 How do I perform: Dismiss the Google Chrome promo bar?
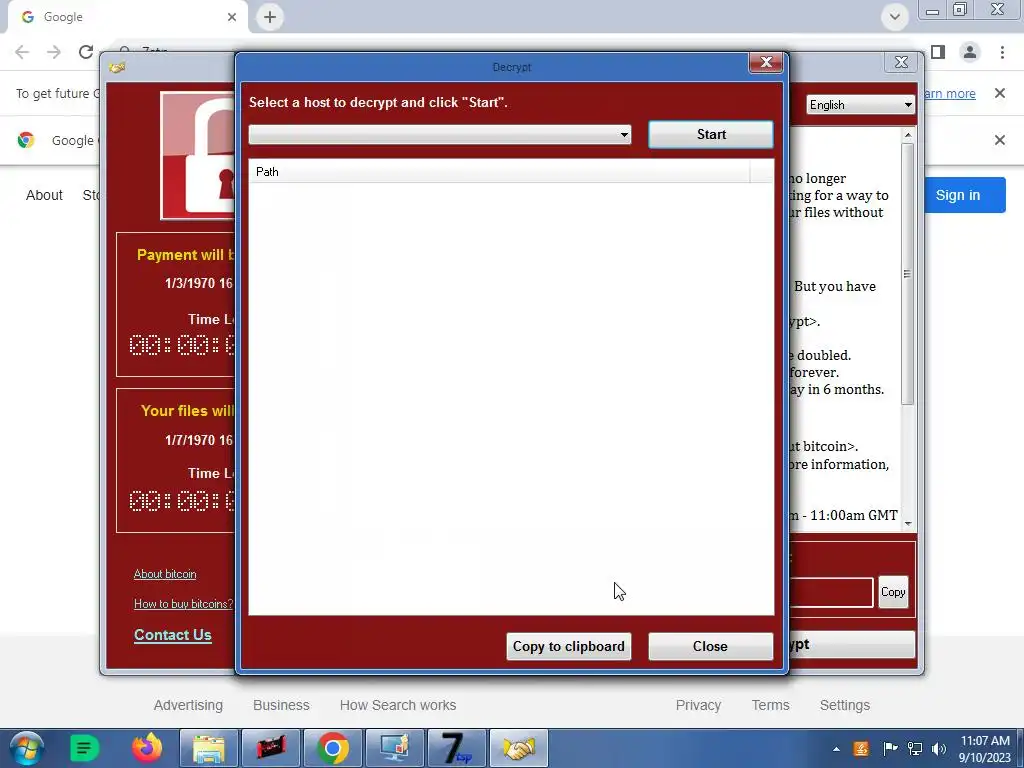[999, 140]
